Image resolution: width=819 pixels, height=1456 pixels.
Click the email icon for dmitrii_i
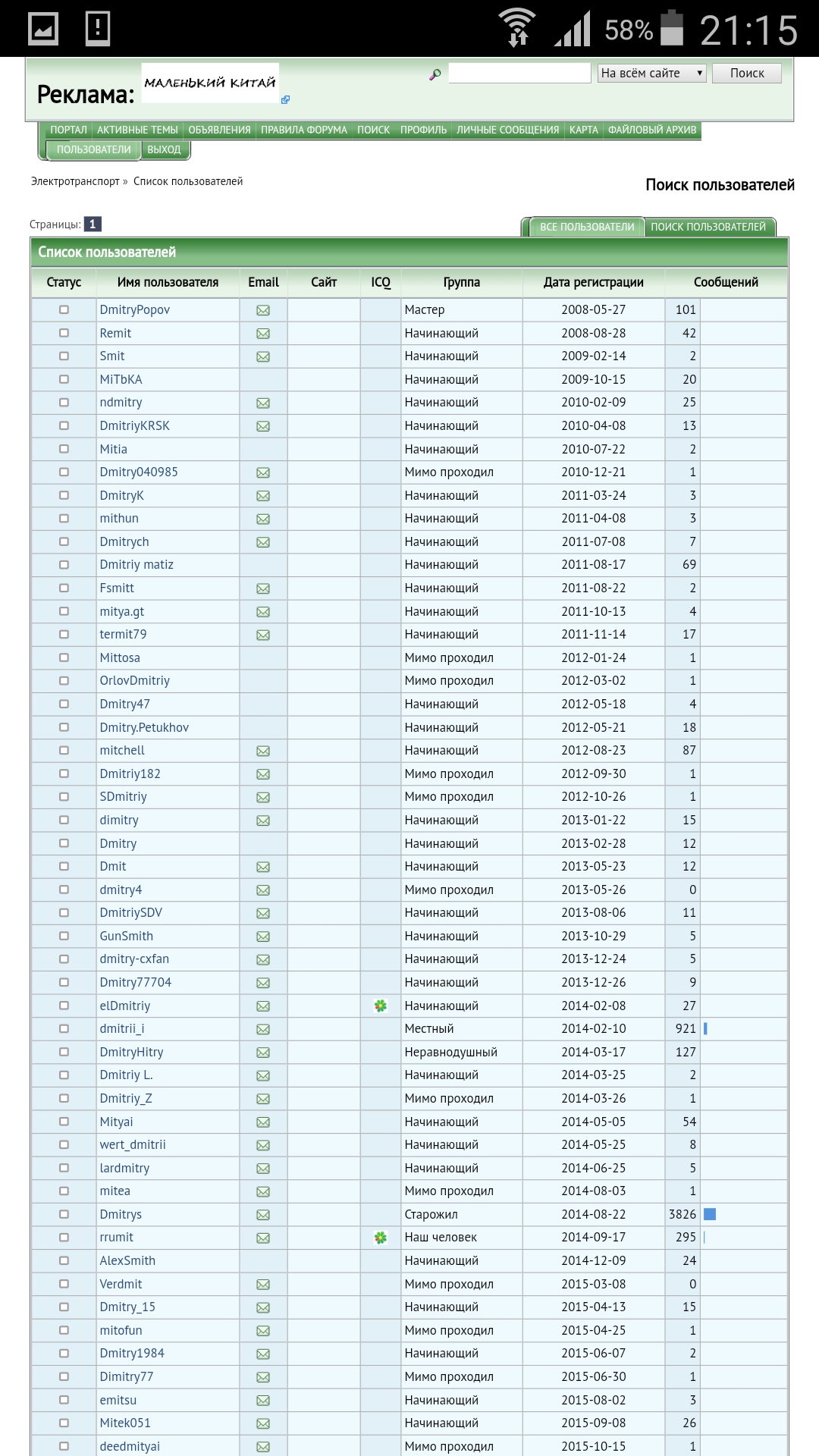pyautogui.click(x=263, y=1029)
